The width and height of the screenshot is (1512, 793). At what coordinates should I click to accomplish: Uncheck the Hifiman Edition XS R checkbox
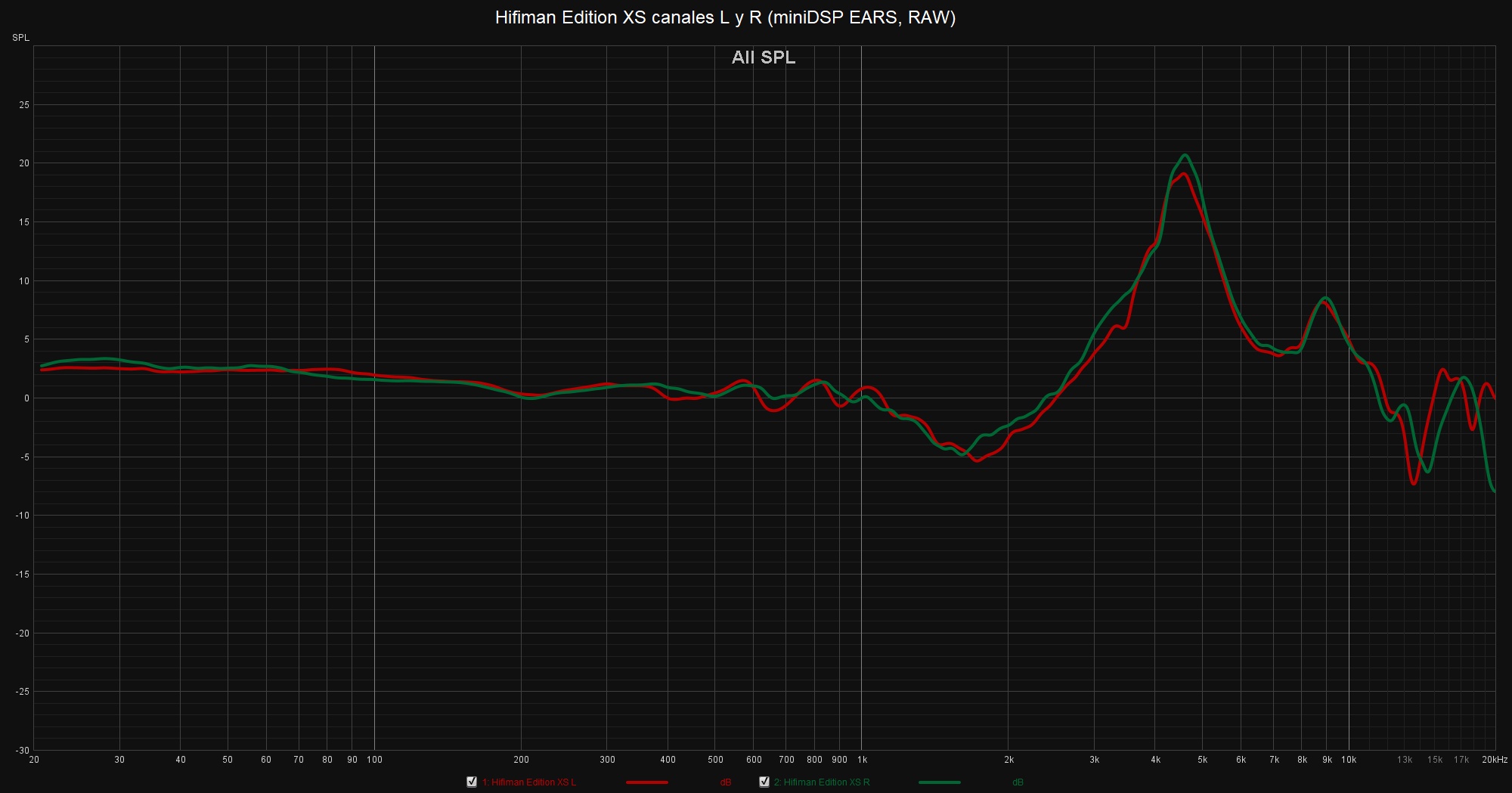(x=764, y=782)
